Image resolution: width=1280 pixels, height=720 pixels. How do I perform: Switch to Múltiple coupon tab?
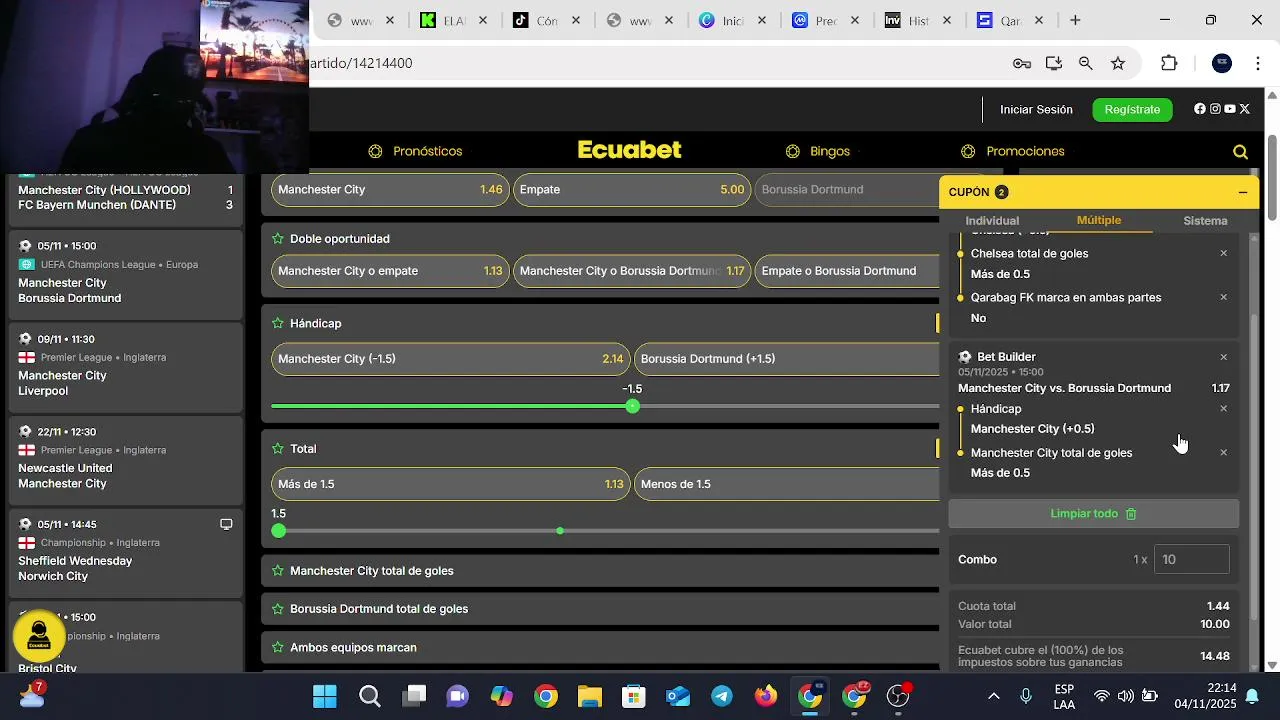click(x=1099, y=220)
